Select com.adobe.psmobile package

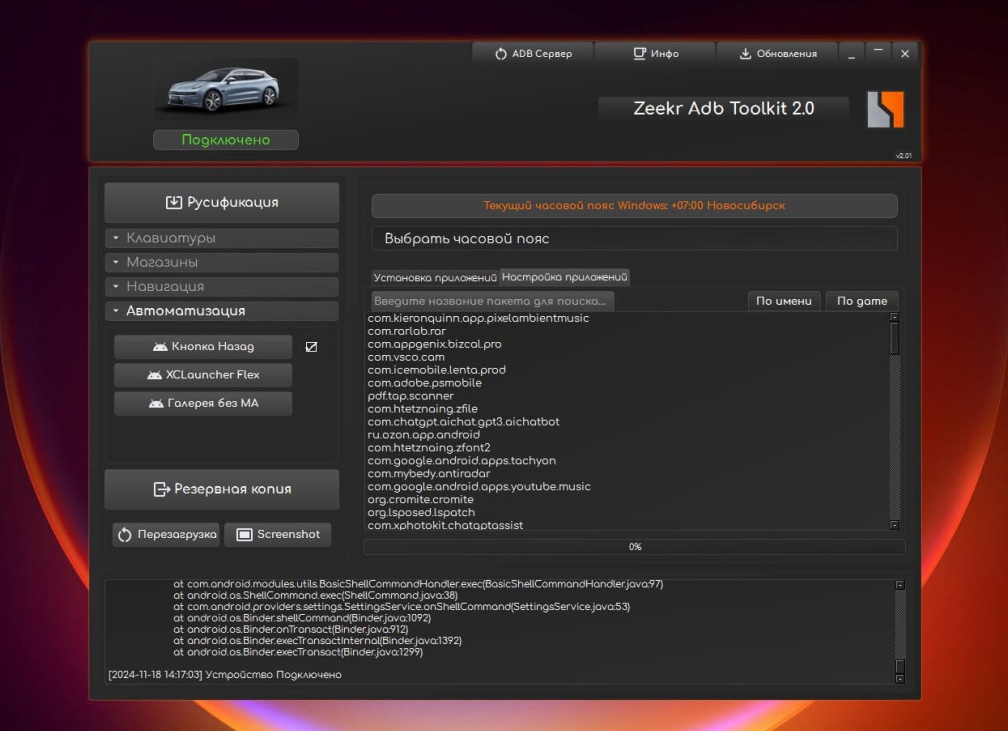click(x=424, y=383)
